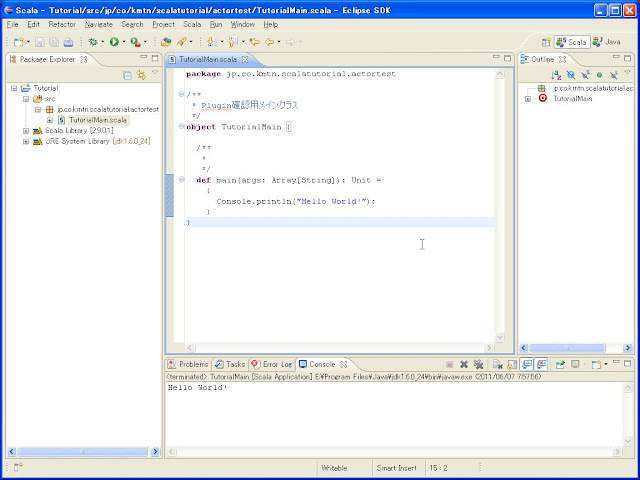
Task: Click Open Perspective icon beside Scala
Action: [x=546, y=42]
